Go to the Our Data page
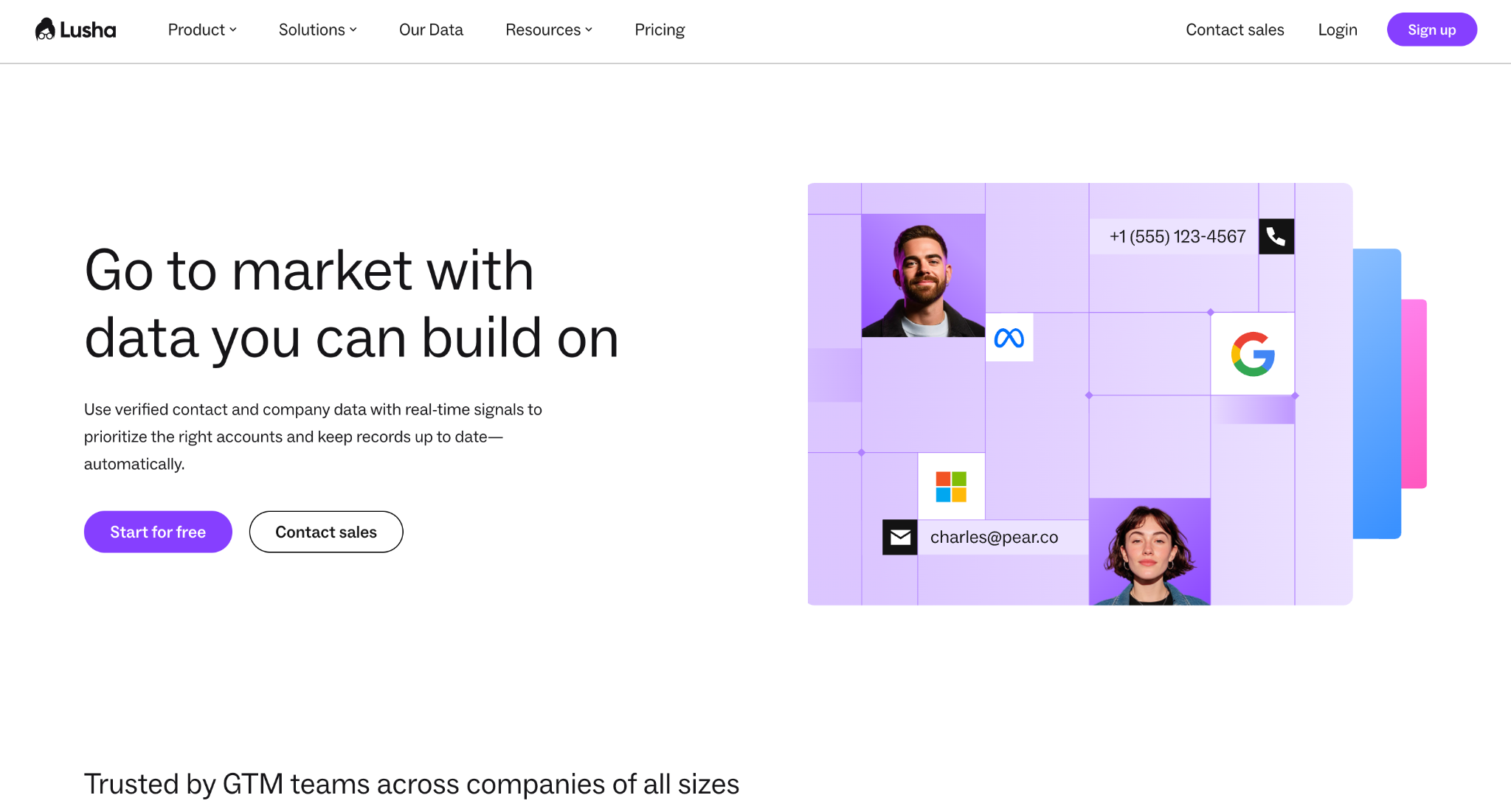Viewport: 1511px width, 812px height. pyautogui.click(x=431, y=30)
